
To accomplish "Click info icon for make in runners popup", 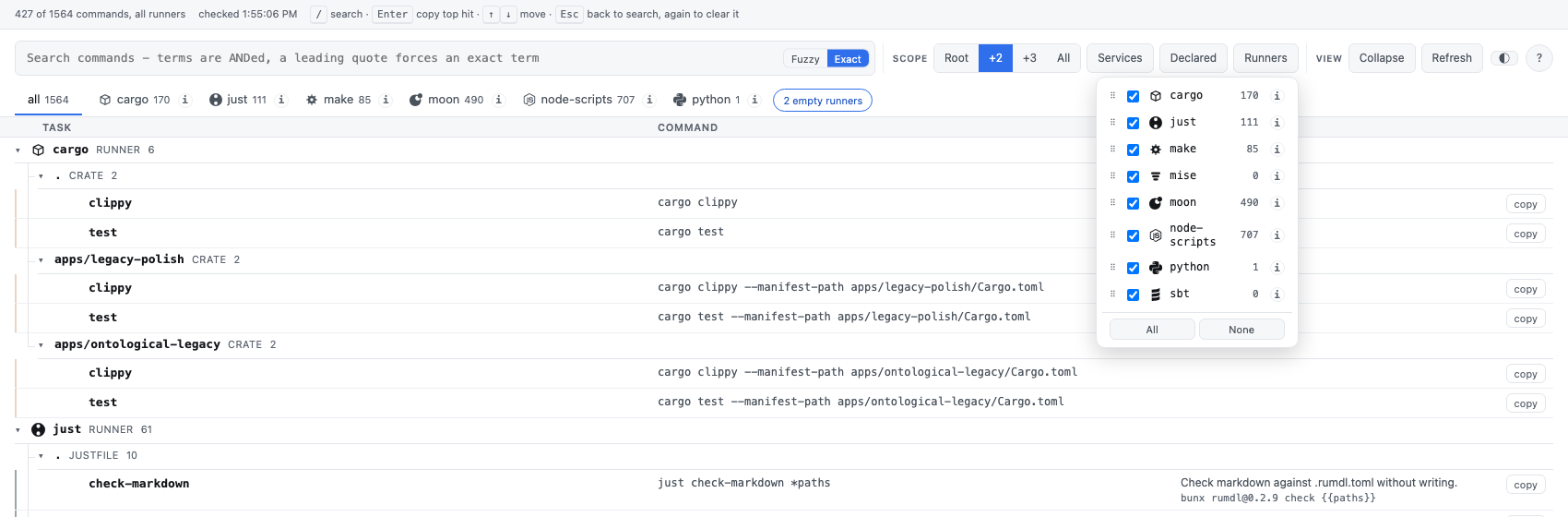I will point(1277,150).
